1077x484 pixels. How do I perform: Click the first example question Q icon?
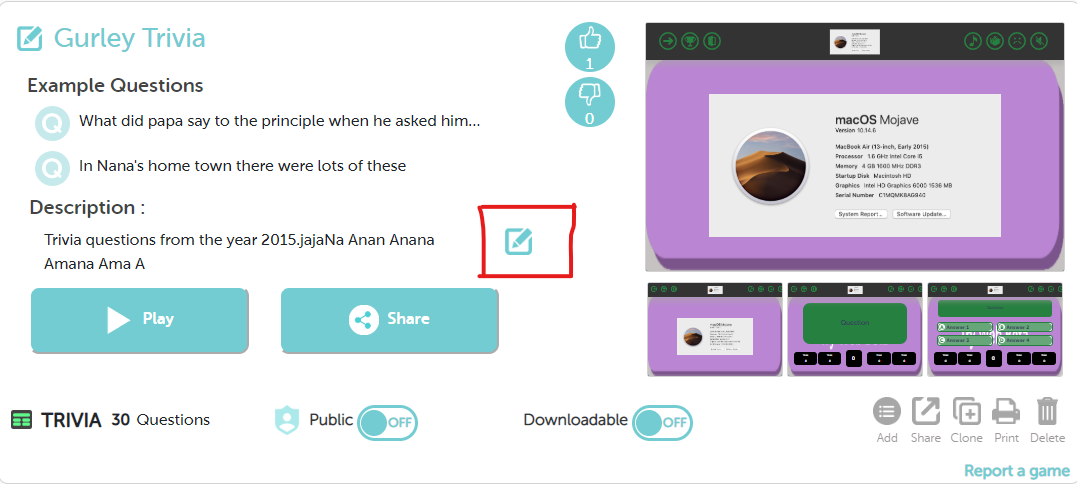tap(52, 124)
